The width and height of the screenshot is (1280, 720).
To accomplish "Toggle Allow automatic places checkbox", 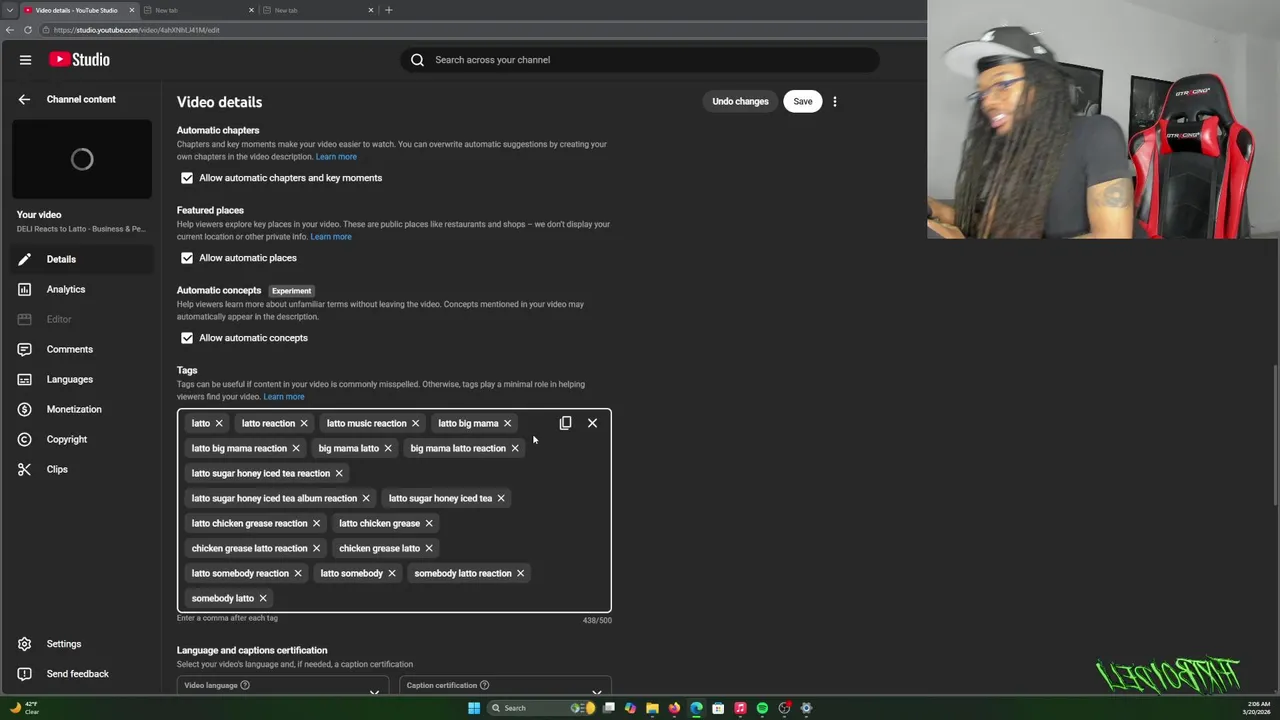I will coord(187,258).
